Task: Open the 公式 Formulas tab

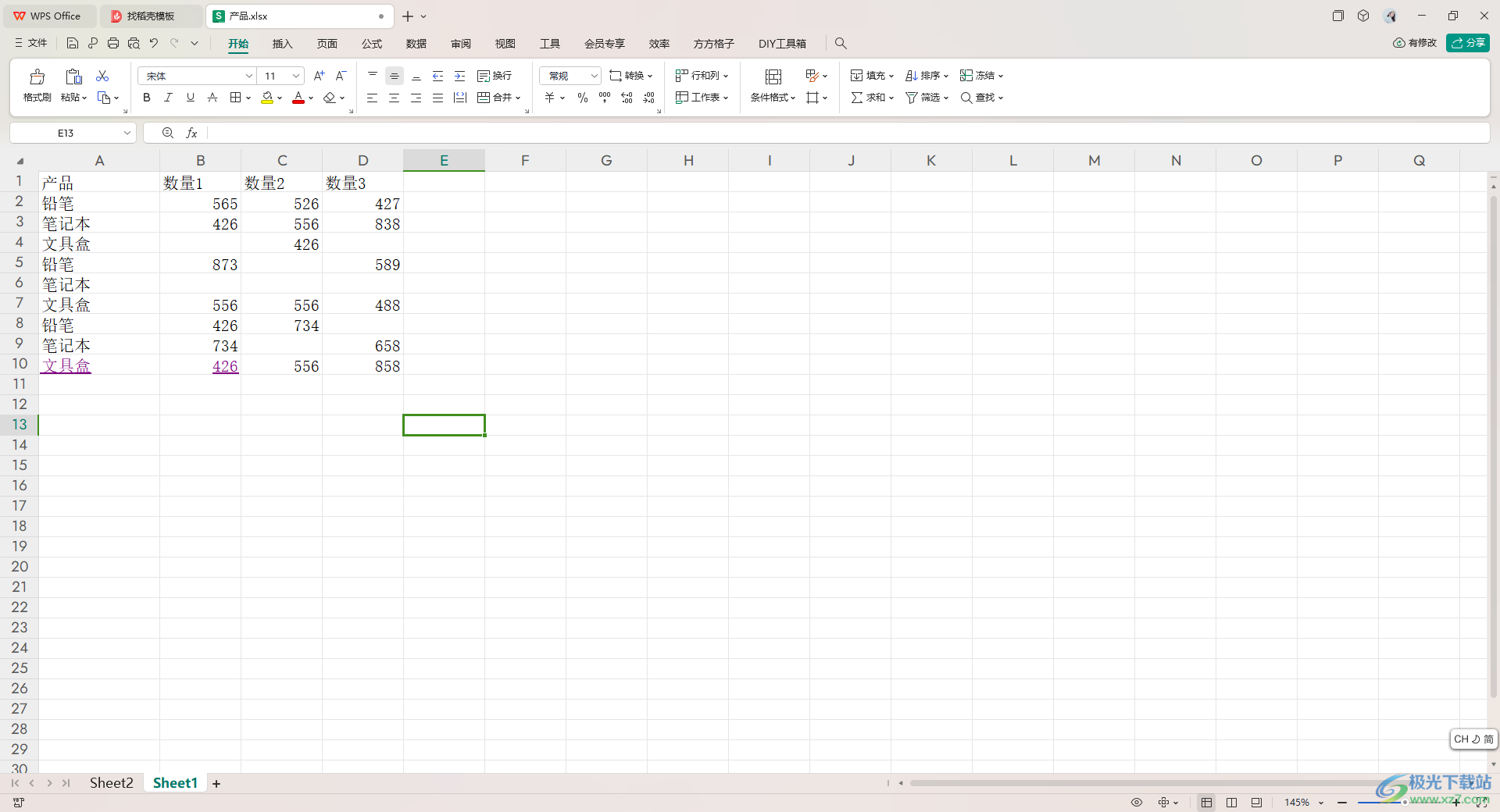Action: pos(372,44)
